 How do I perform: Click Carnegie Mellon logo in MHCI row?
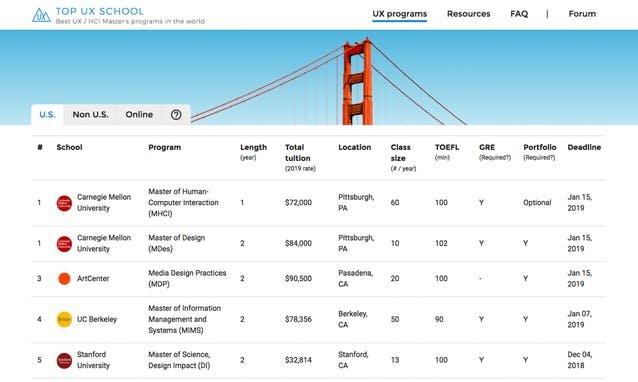pos(64,203)
